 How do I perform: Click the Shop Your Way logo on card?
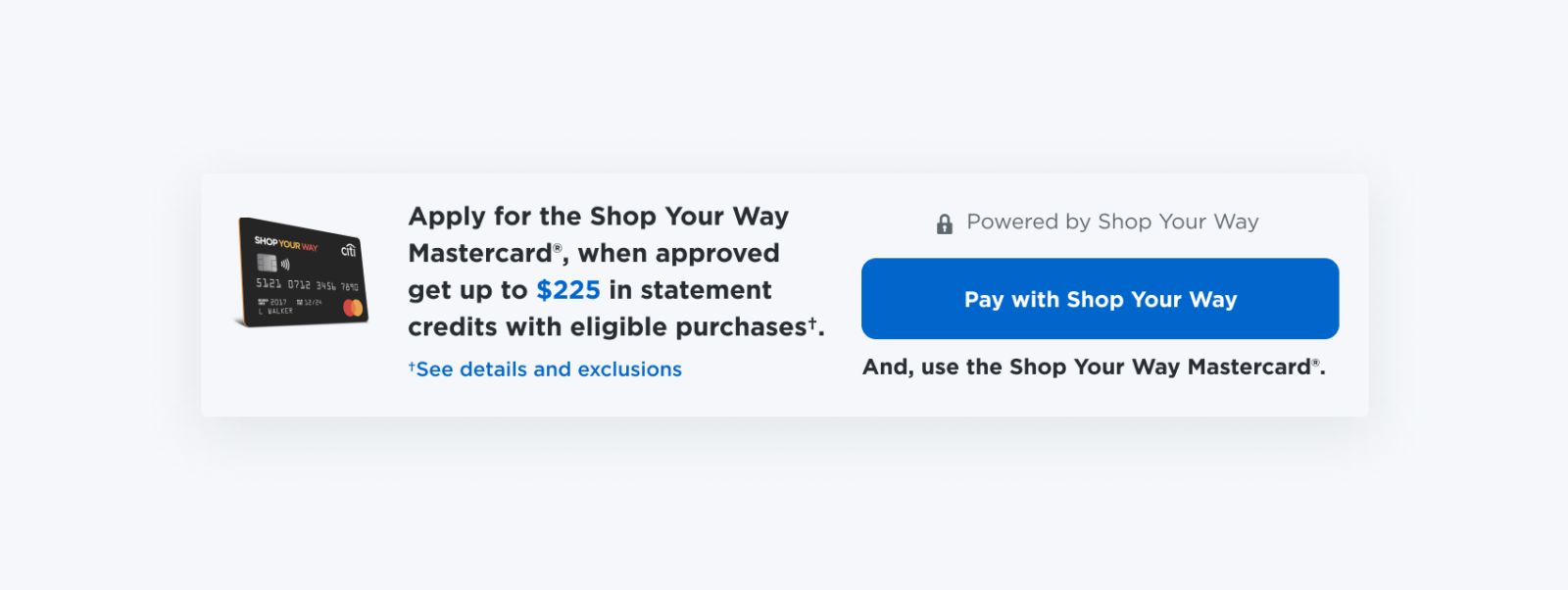(286, 243)
